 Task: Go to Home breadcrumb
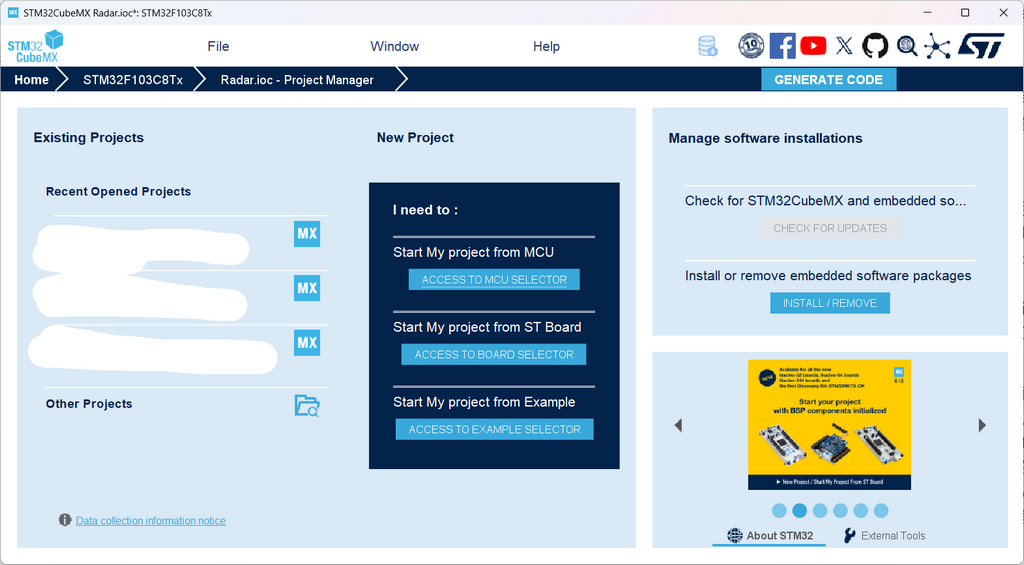31,80
